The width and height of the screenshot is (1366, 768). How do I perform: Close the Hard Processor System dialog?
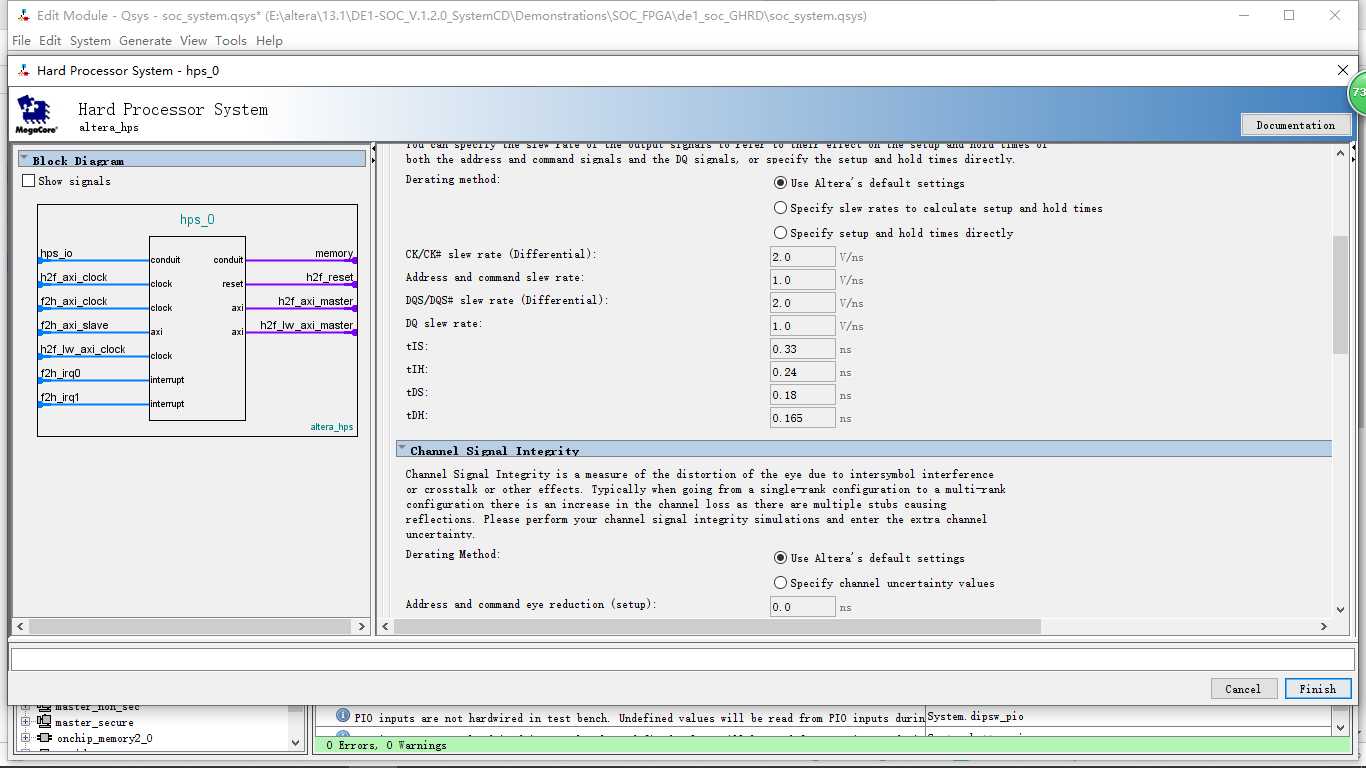pos(1343,70)
